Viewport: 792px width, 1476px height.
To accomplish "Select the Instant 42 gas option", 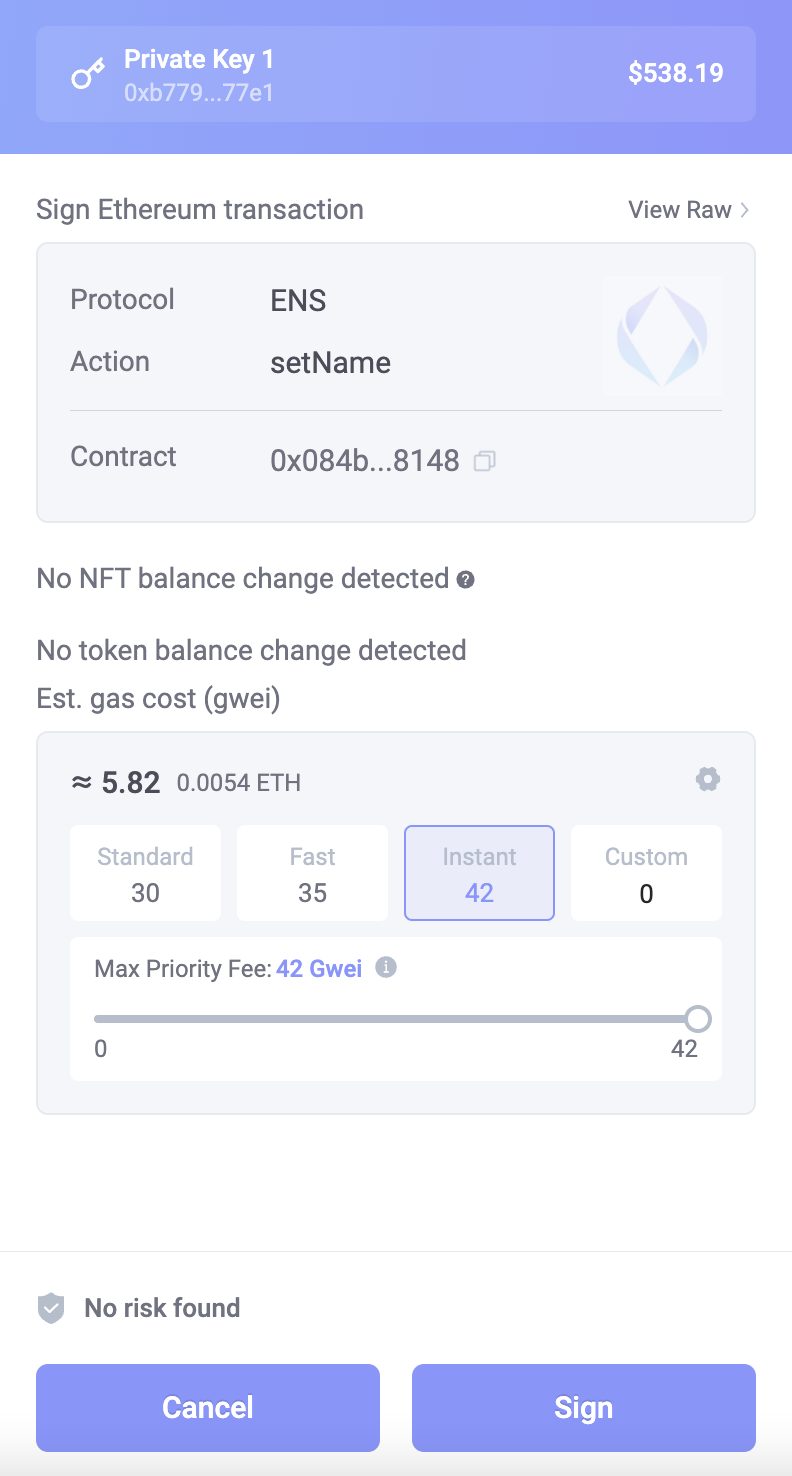I will coord(479,873).
